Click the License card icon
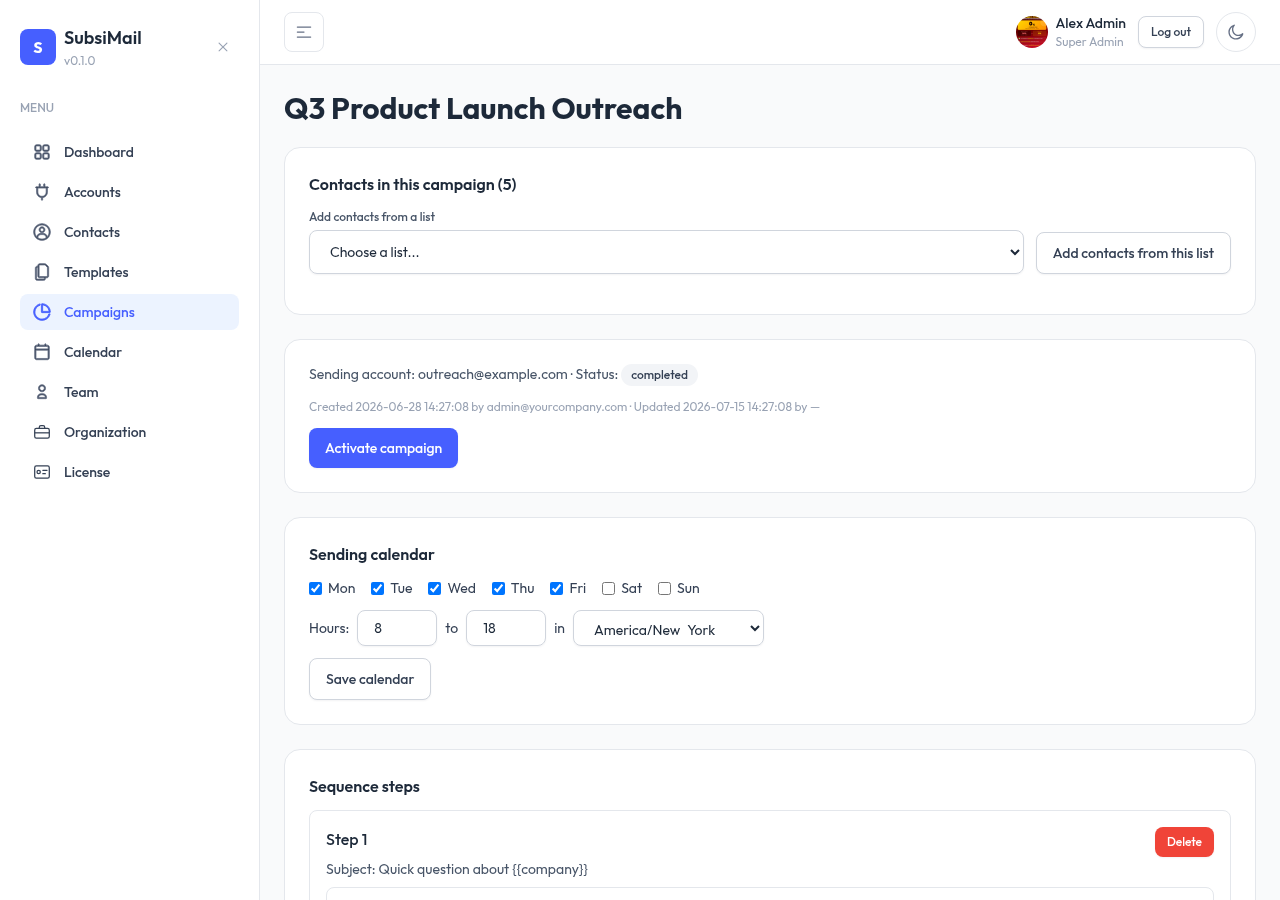Viewport: 1280px width, 900px height. tap(42, 472)
